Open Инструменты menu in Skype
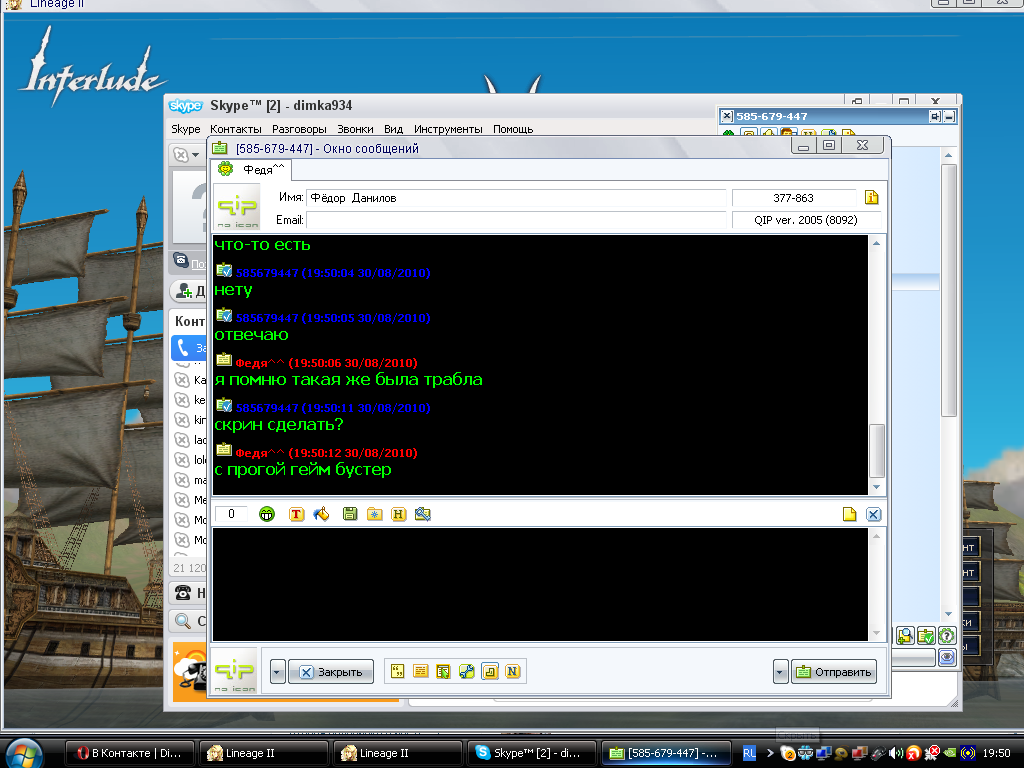This screenshot has height=768, width=1024. tap(448, 129)
